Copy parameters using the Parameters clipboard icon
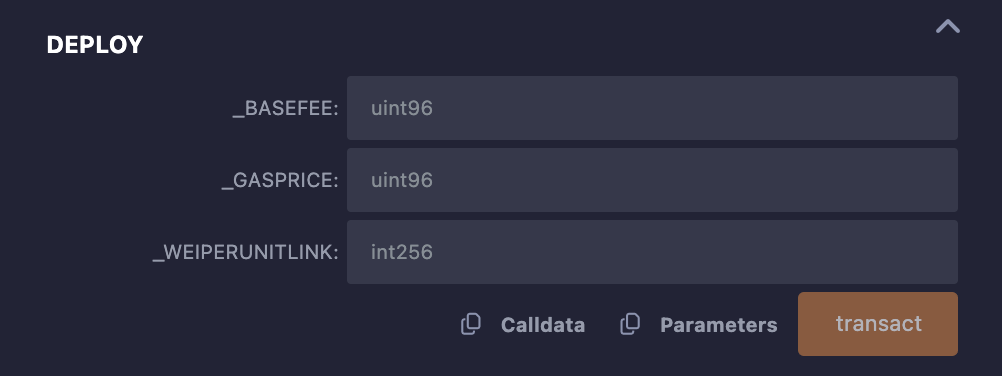 [x=630, y=324]
